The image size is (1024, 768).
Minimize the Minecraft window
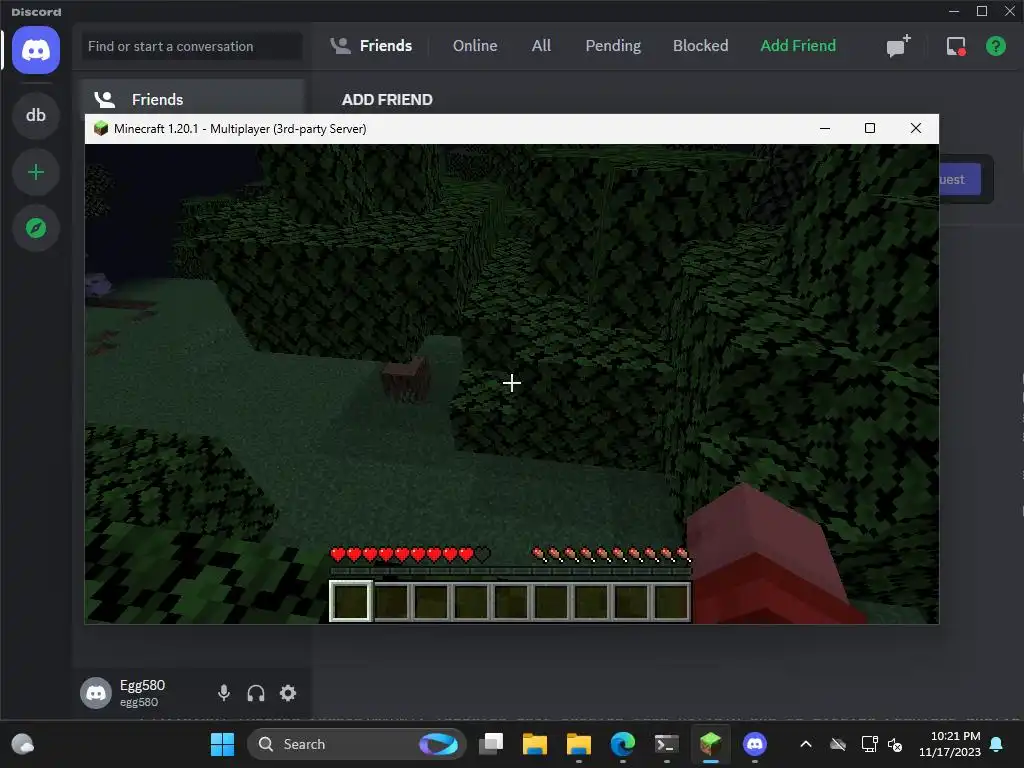click(x=825, y=128)
